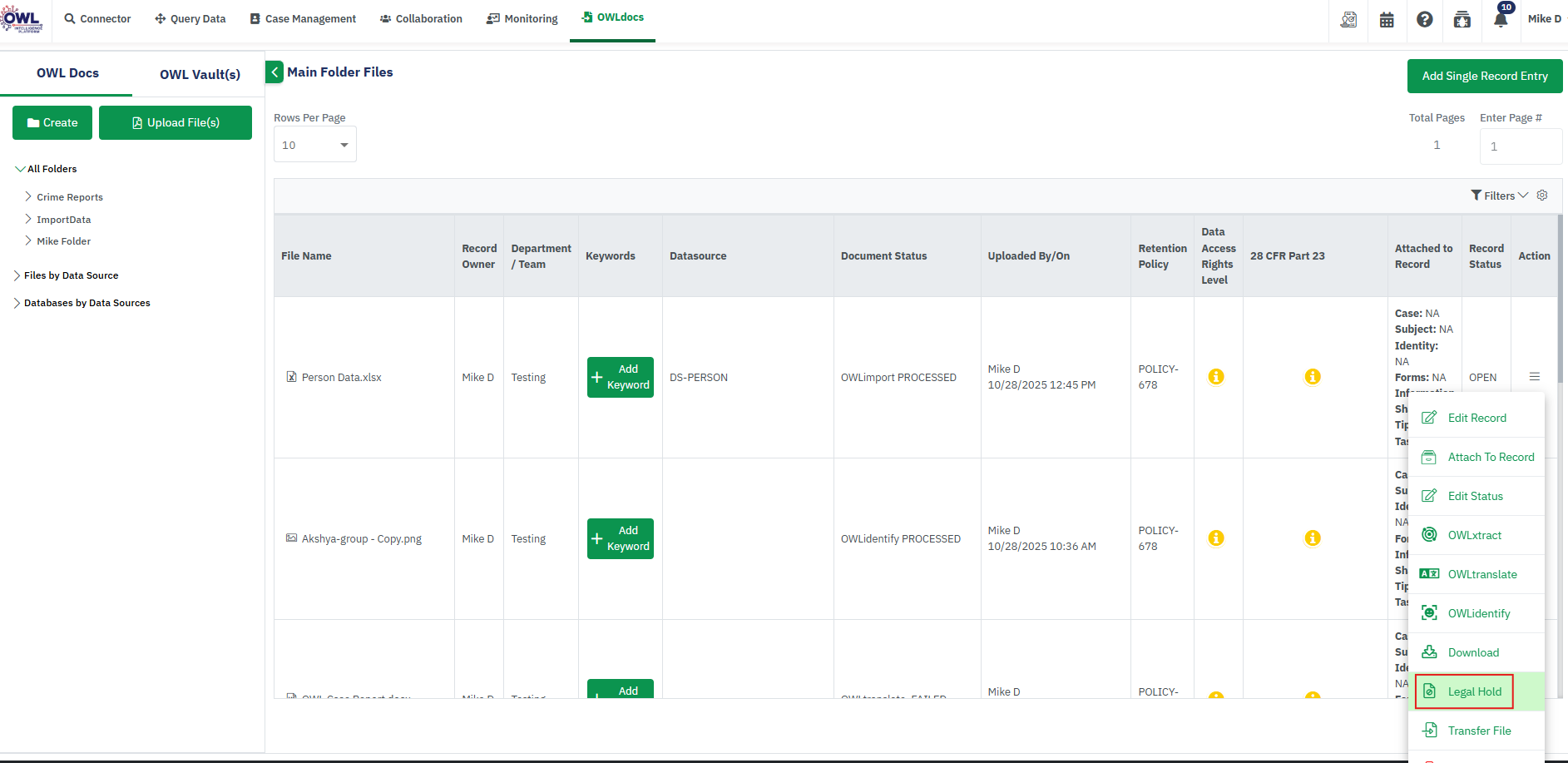The image size is (1568, 763).
Task: Switch to the OWL Vault(s) tab
Action: tap(200, 74)
